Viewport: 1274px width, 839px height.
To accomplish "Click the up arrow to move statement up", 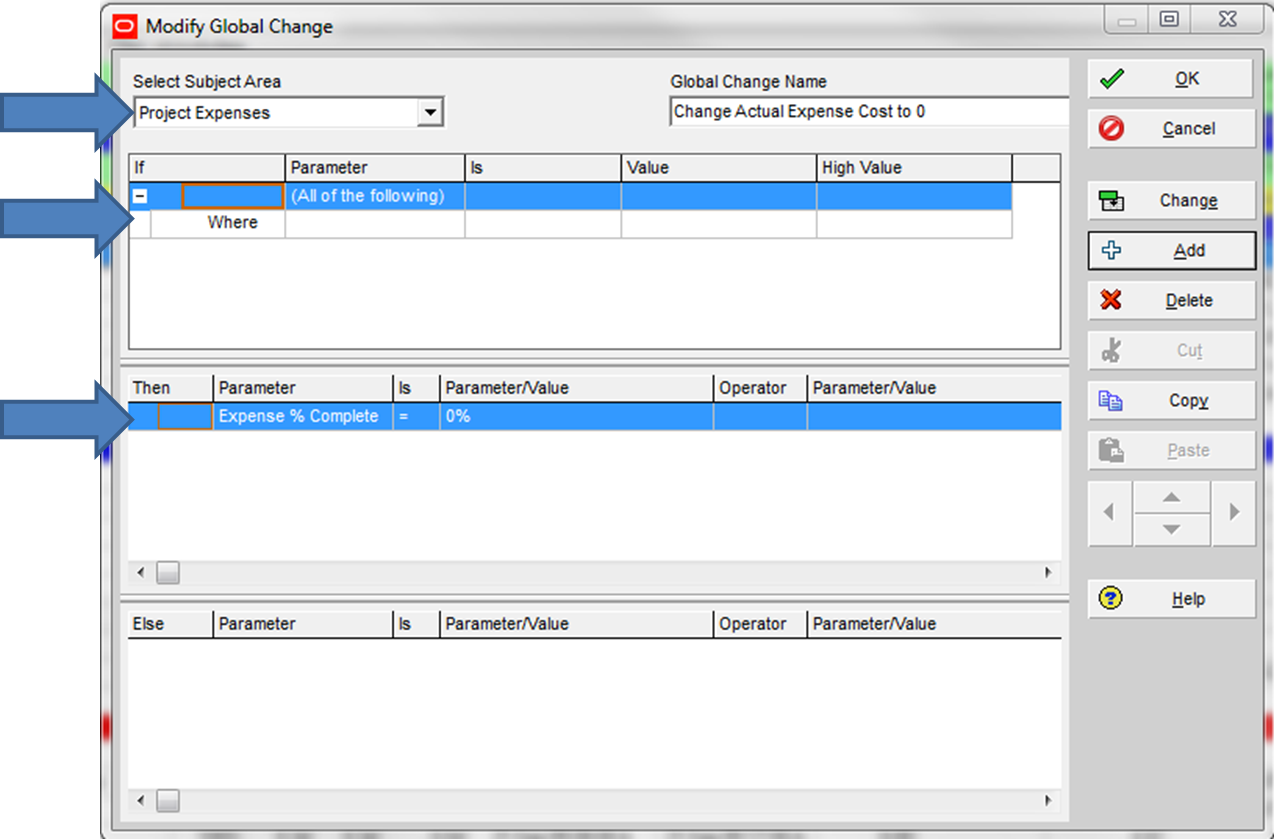I will (1170, 501).
